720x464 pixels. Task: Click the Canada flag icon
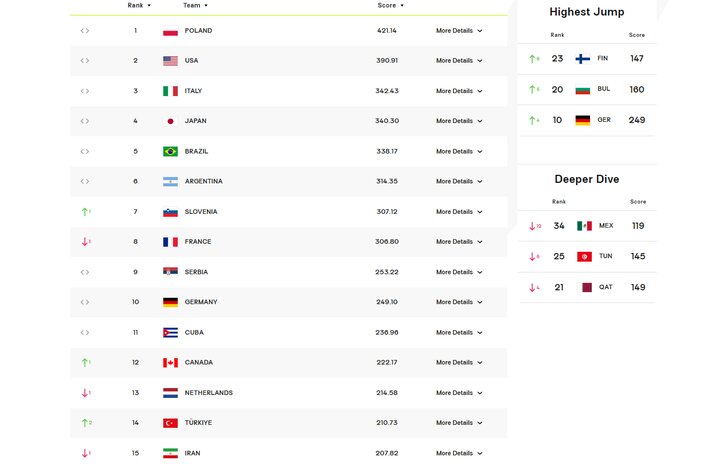click(170, 363)
